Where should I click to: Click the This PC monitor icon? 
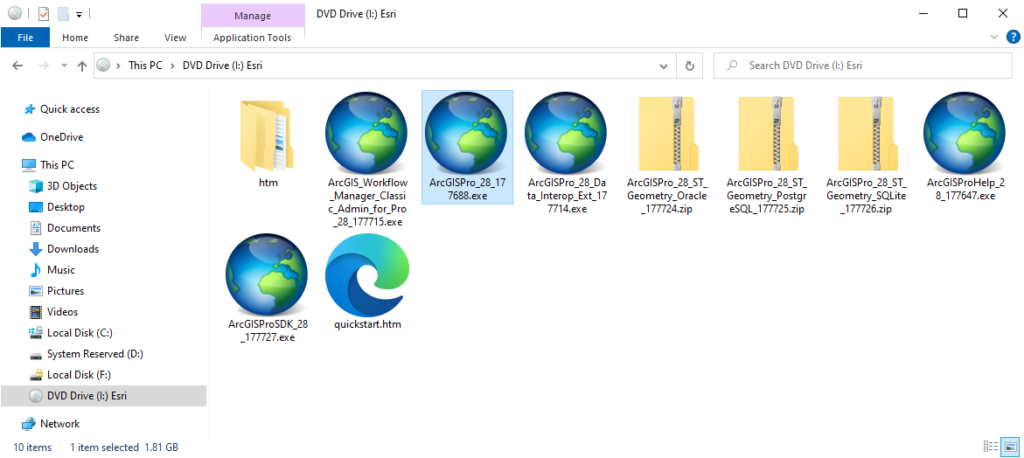click(29, 165)
